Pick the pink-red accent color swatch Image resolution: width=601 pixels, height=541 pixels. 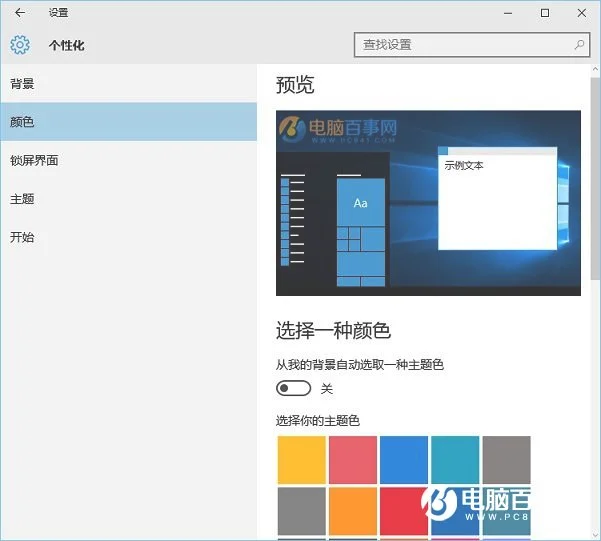(x=353, y=460)
